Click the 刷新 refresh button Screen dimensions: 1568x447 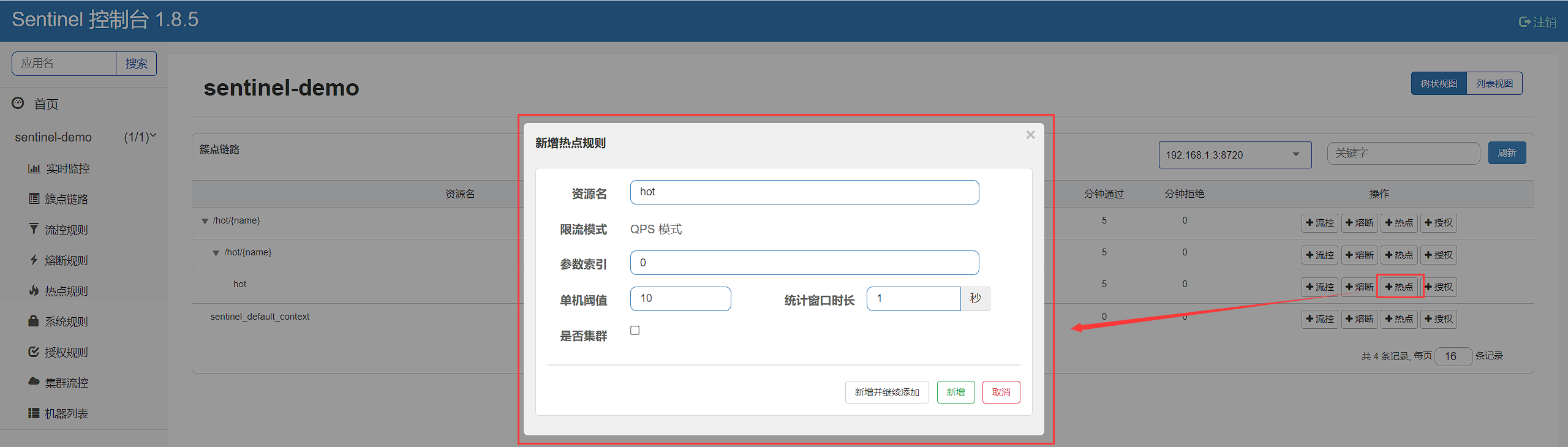pyautogui.click(x=1507, y=153)
